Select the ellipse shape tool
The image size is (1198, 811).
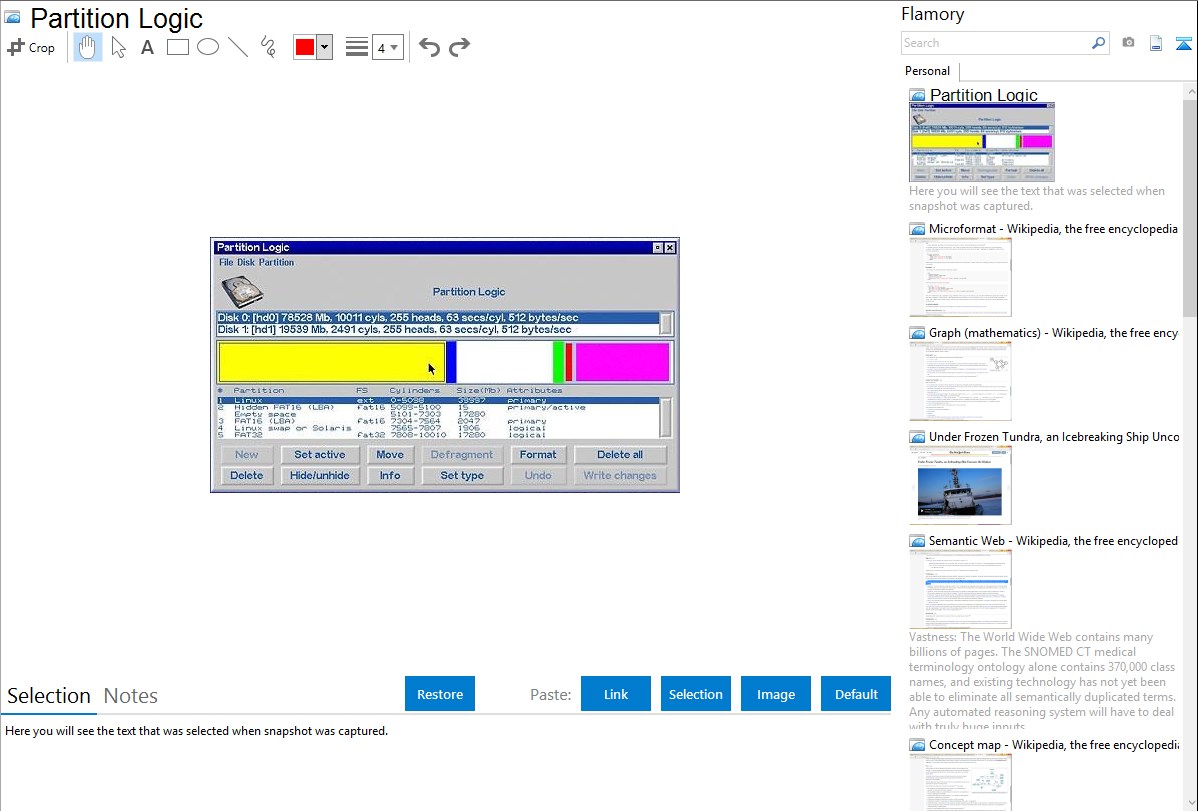point(208,47)
